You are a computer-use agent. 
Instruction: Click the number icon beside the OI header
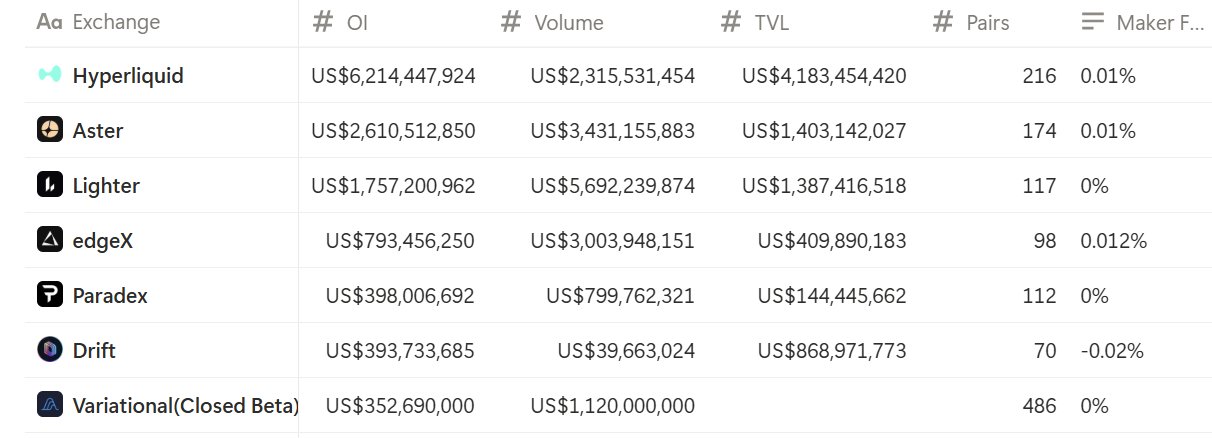pos(322,22)
